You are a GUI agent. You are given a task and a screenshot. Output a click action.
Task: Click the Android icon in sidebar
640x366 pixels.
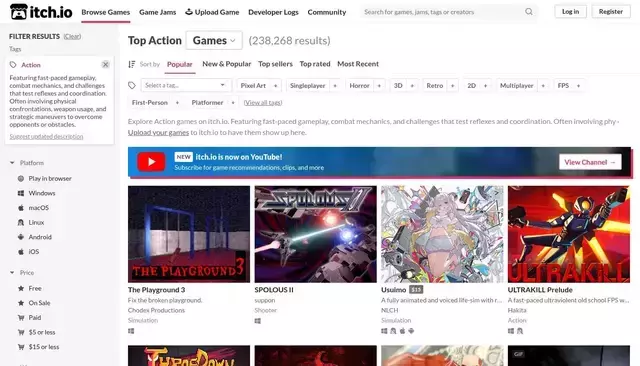coord(21,237)
